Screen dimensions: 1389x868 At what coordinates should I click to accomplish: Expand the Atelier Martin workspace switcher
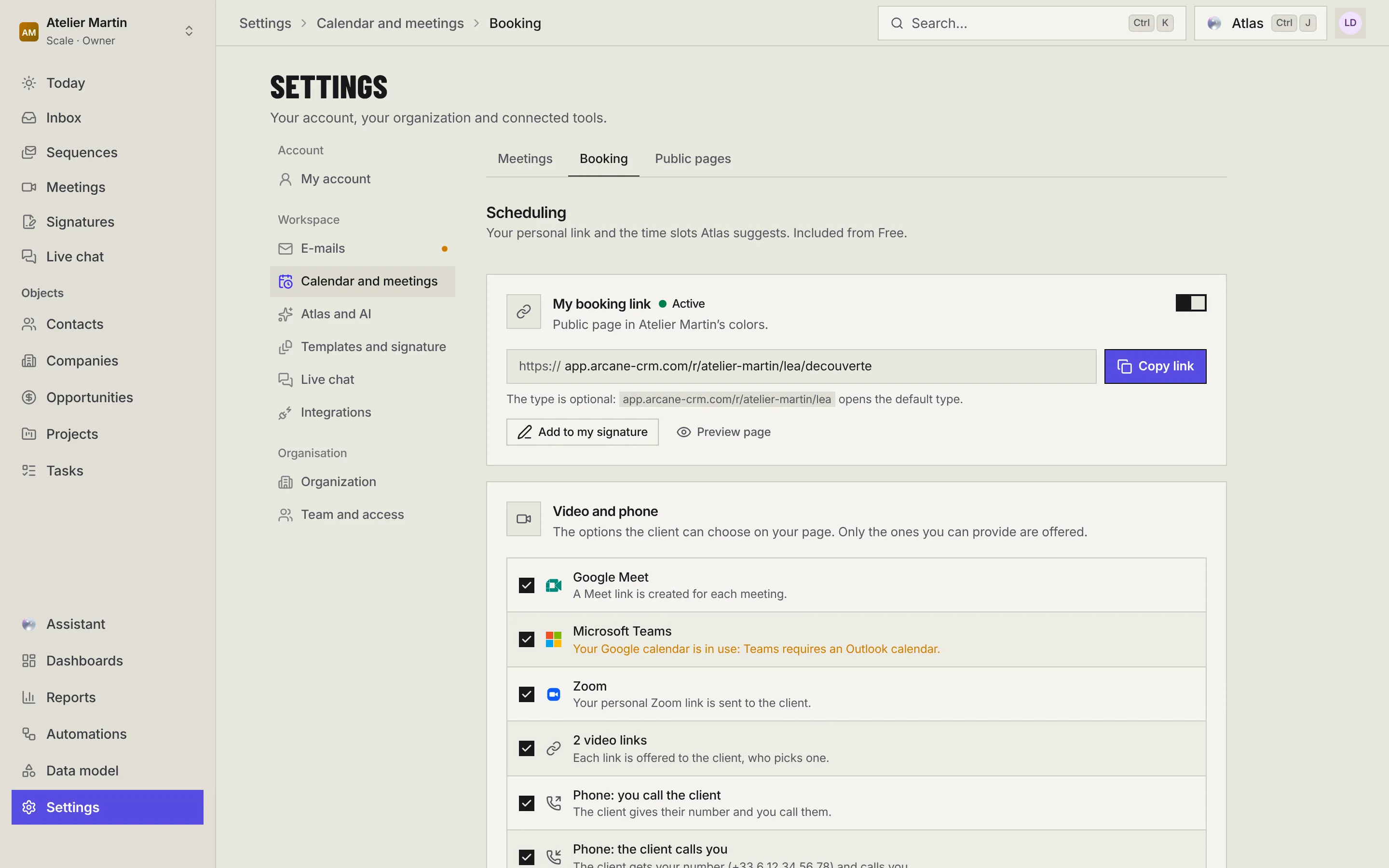[x=108, y=31]
